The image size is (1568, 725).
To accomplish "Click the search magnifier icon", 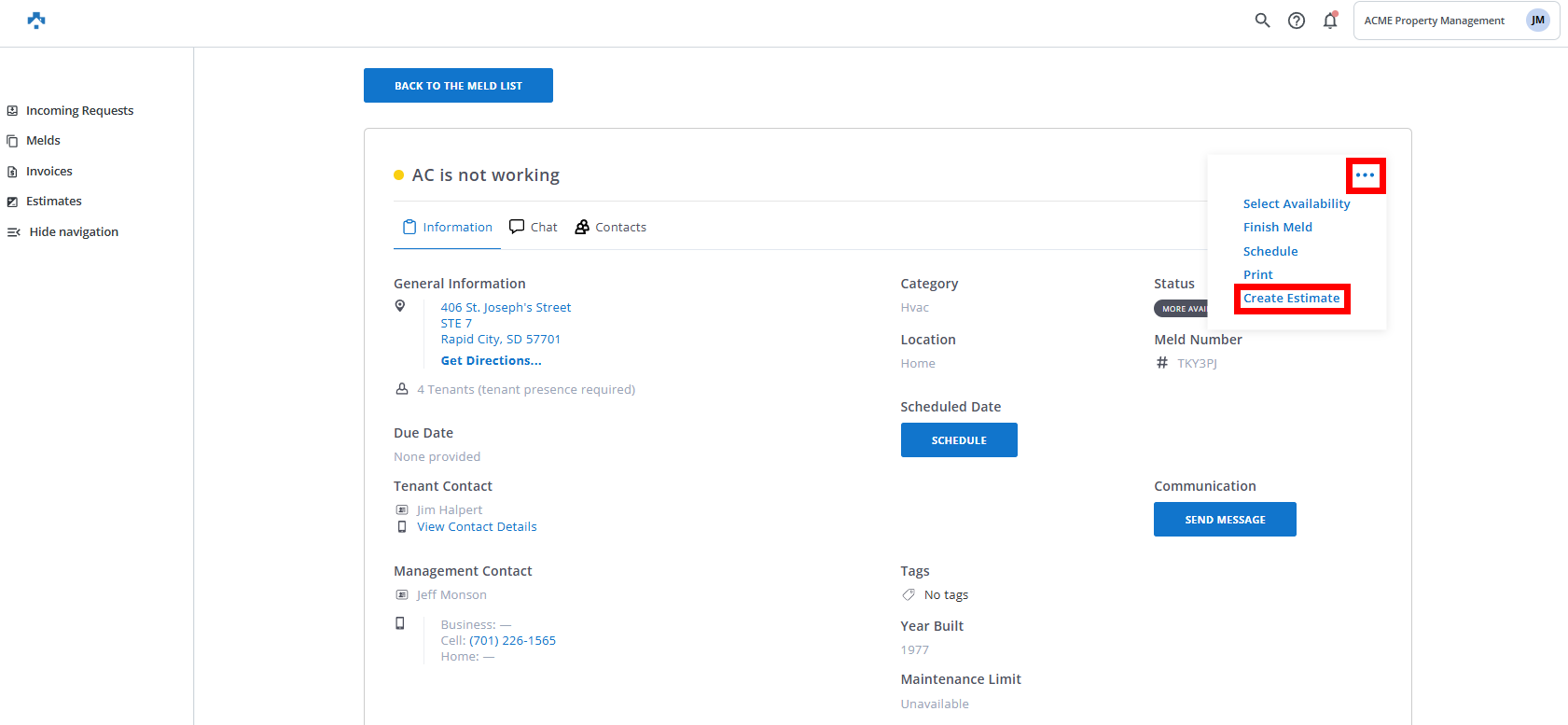I will click(1262, 21).
